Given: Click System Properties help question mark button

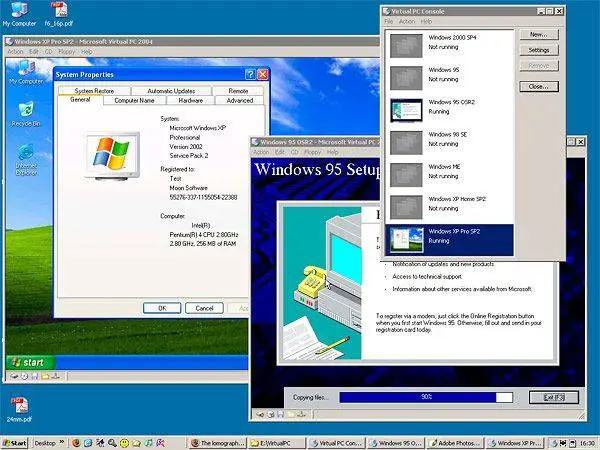Looking at the screenshot, I should 250,74.
